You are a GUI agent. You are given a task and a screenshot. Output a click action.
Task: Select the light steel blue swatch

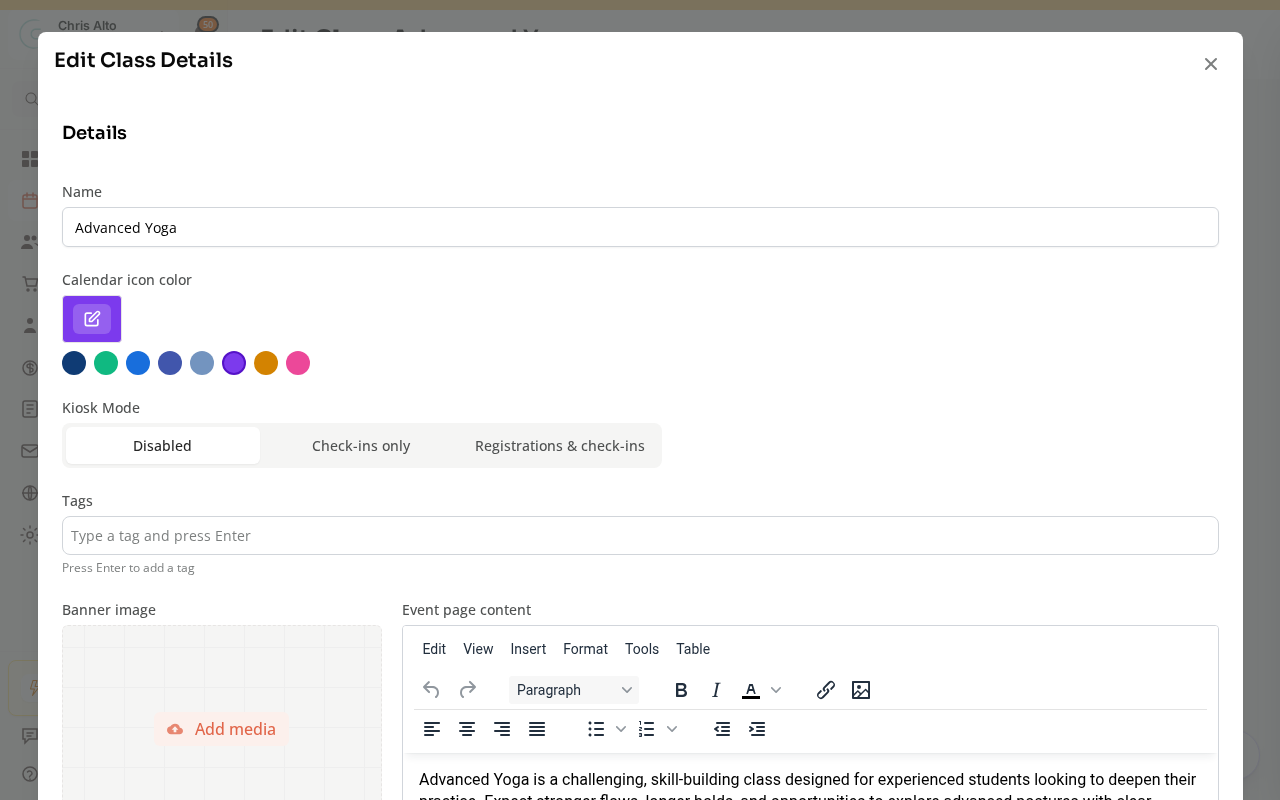point(202,363)
